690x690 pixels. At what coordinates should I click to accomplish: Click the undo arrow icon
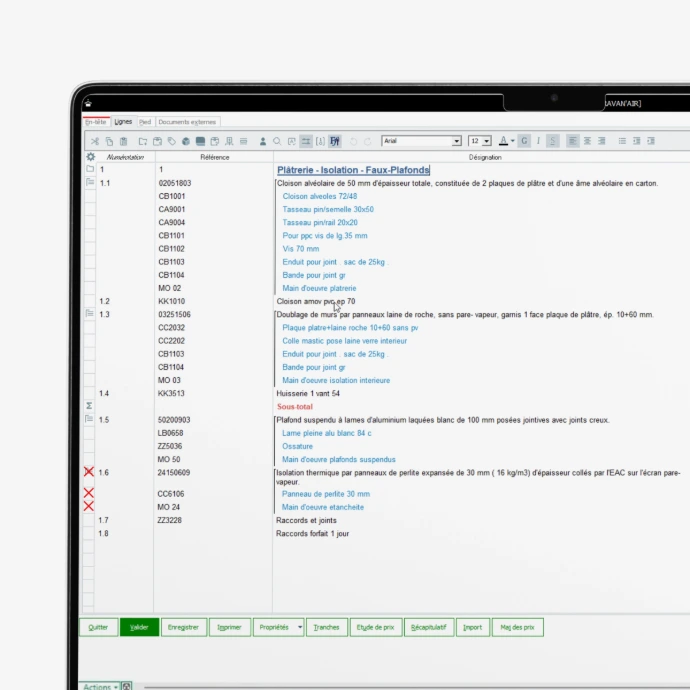[353, 141]
